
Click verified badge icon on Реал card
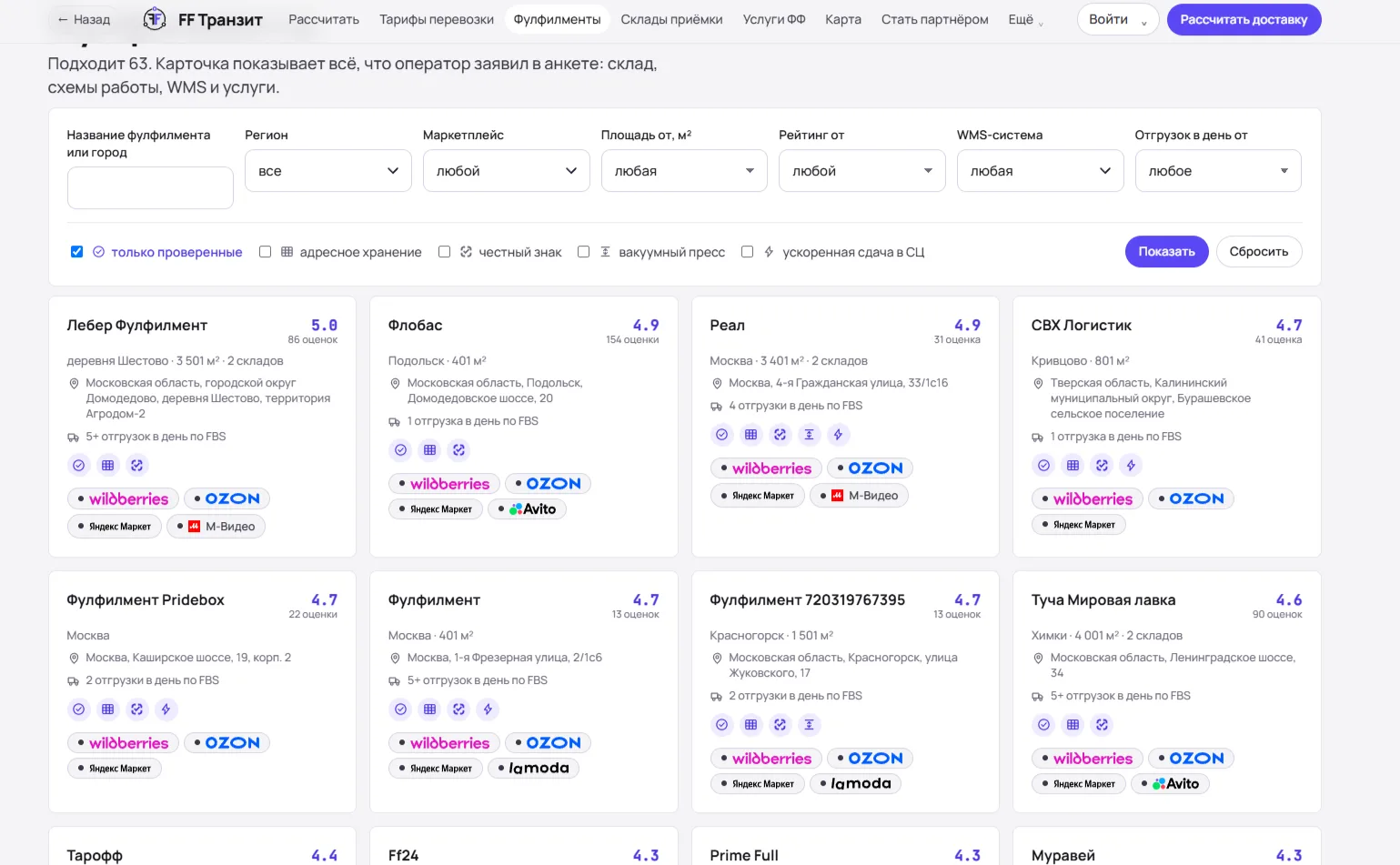721,435
